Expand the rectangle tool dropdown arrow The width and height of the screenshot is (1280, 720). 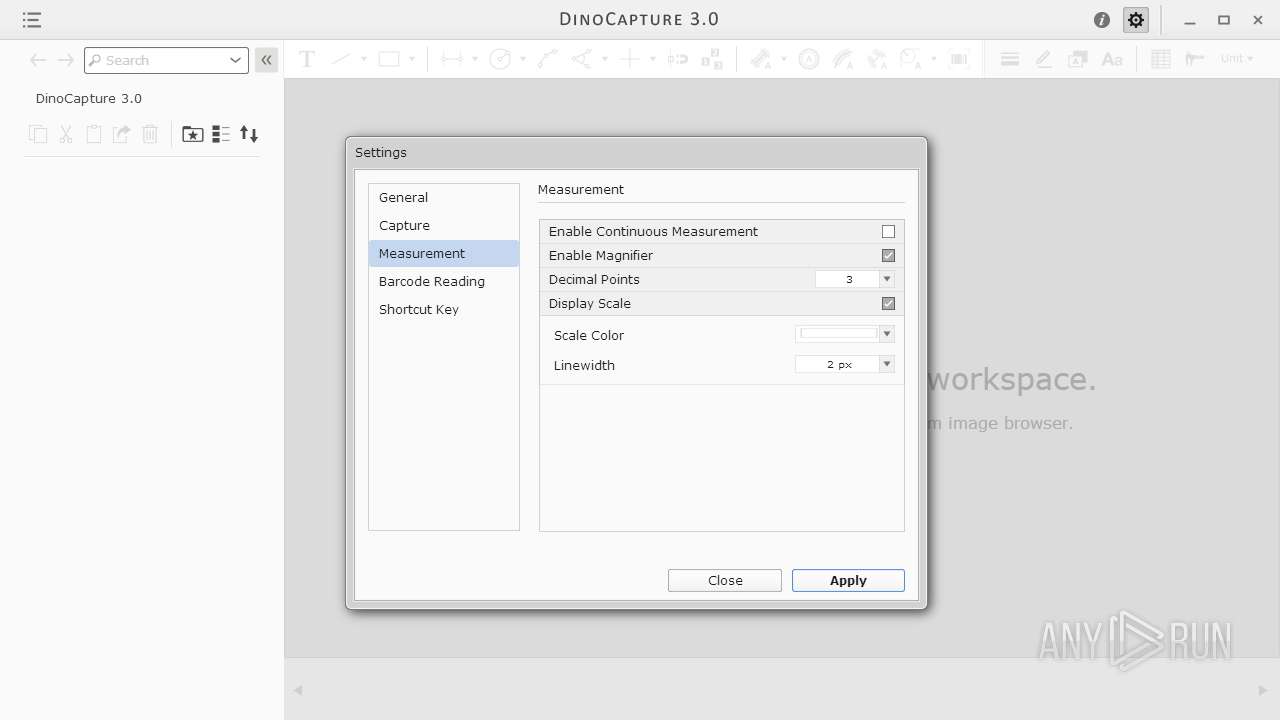tap(412, 59)
